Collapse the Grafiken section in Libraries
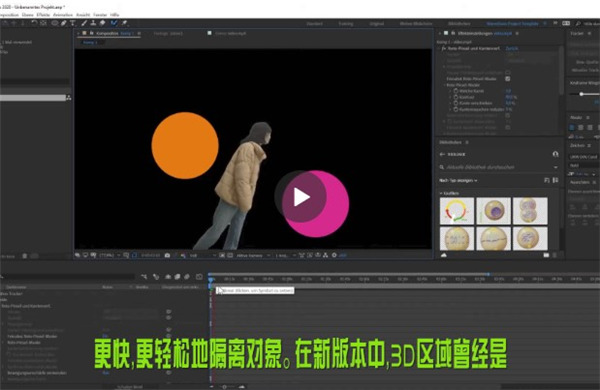Image resolution: width=600 pixels, height=390 pixels. pos(441,193)
